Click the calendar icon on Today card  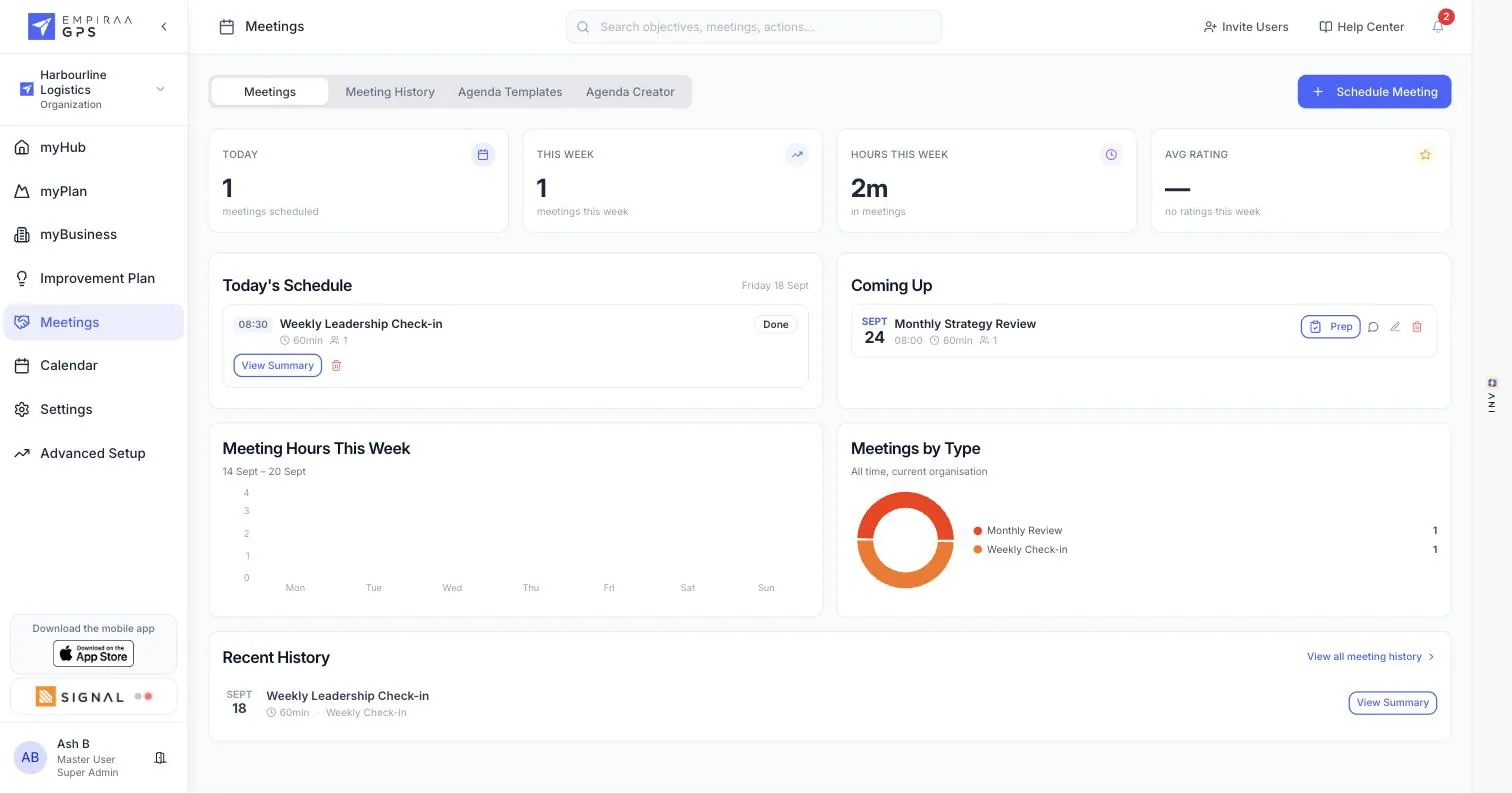pyautogui.click(x=483, y=154)
